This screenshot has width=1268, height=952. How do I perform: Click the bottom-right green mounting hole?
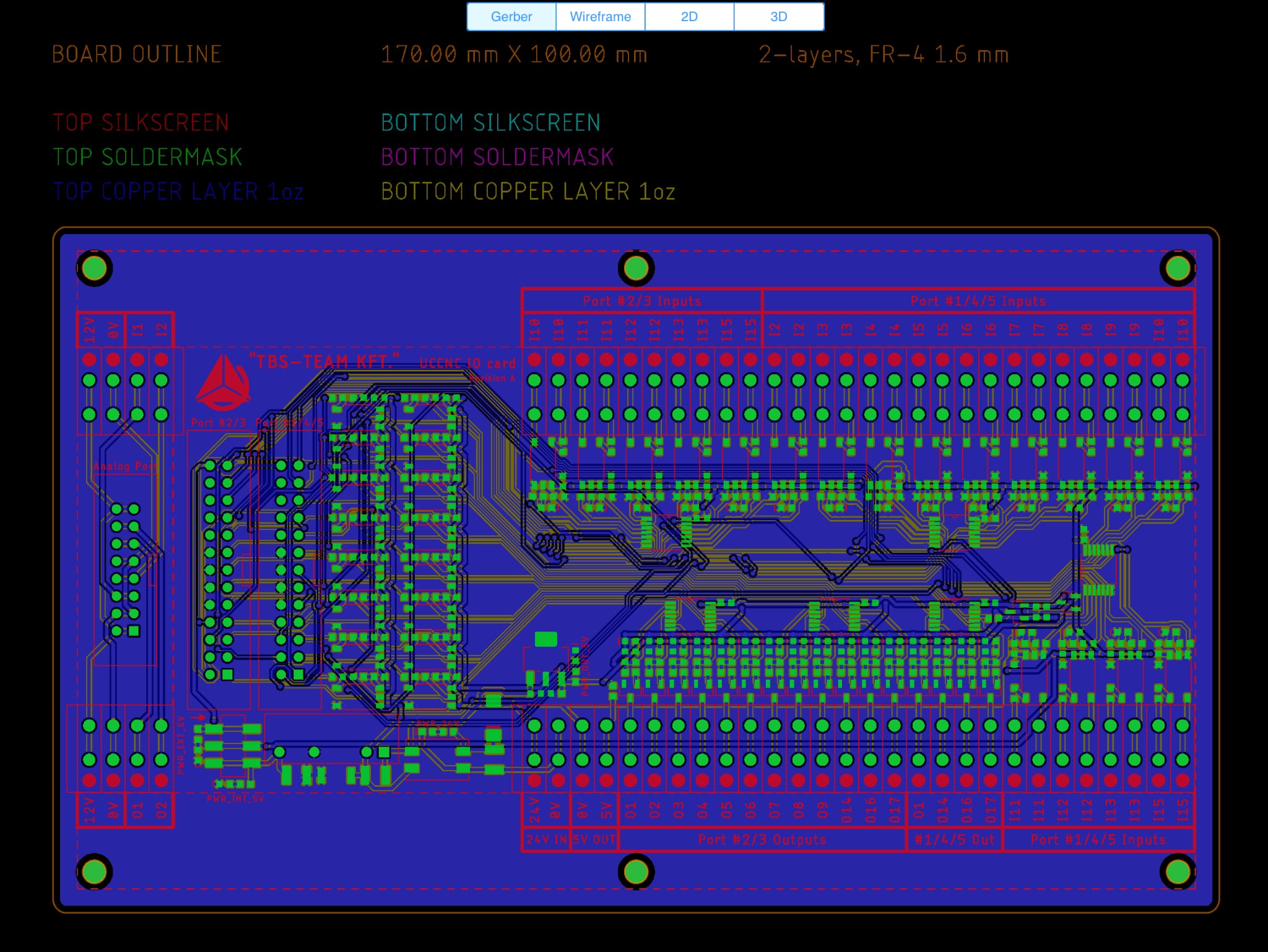click(x=1177, y=872)
